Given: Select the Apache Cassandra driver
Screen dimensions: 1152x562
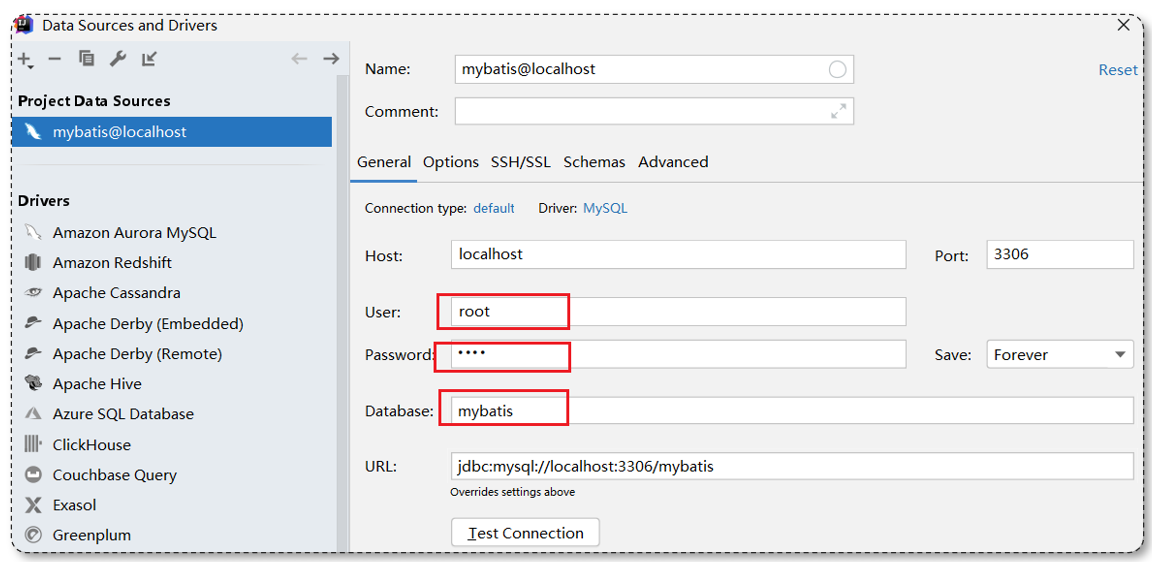Looking at the screenshot, I should coord(116,292).
